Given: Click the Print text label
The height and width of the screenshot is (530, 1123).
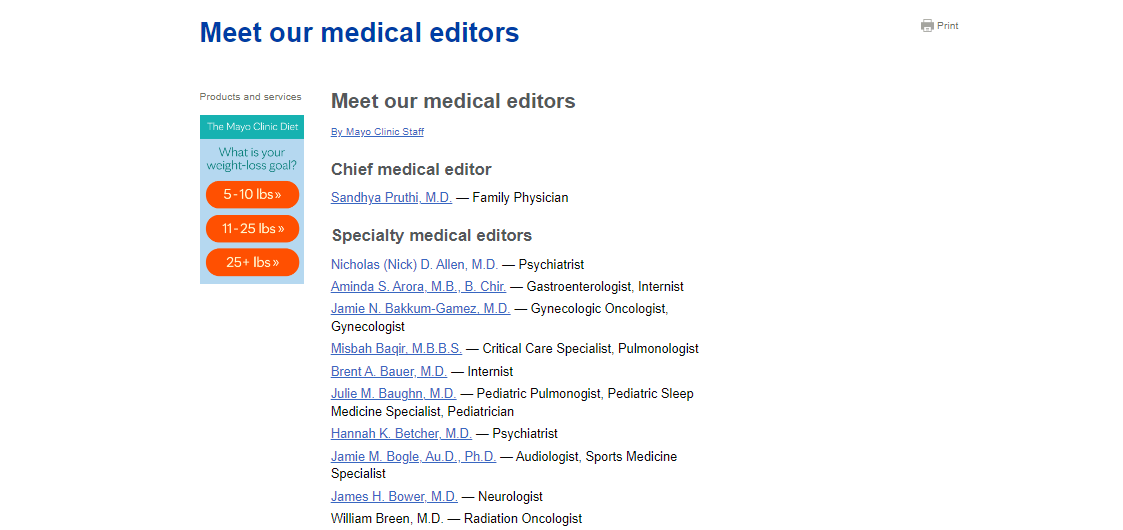Looking at the screenshot, I should [x=948, y=26].
